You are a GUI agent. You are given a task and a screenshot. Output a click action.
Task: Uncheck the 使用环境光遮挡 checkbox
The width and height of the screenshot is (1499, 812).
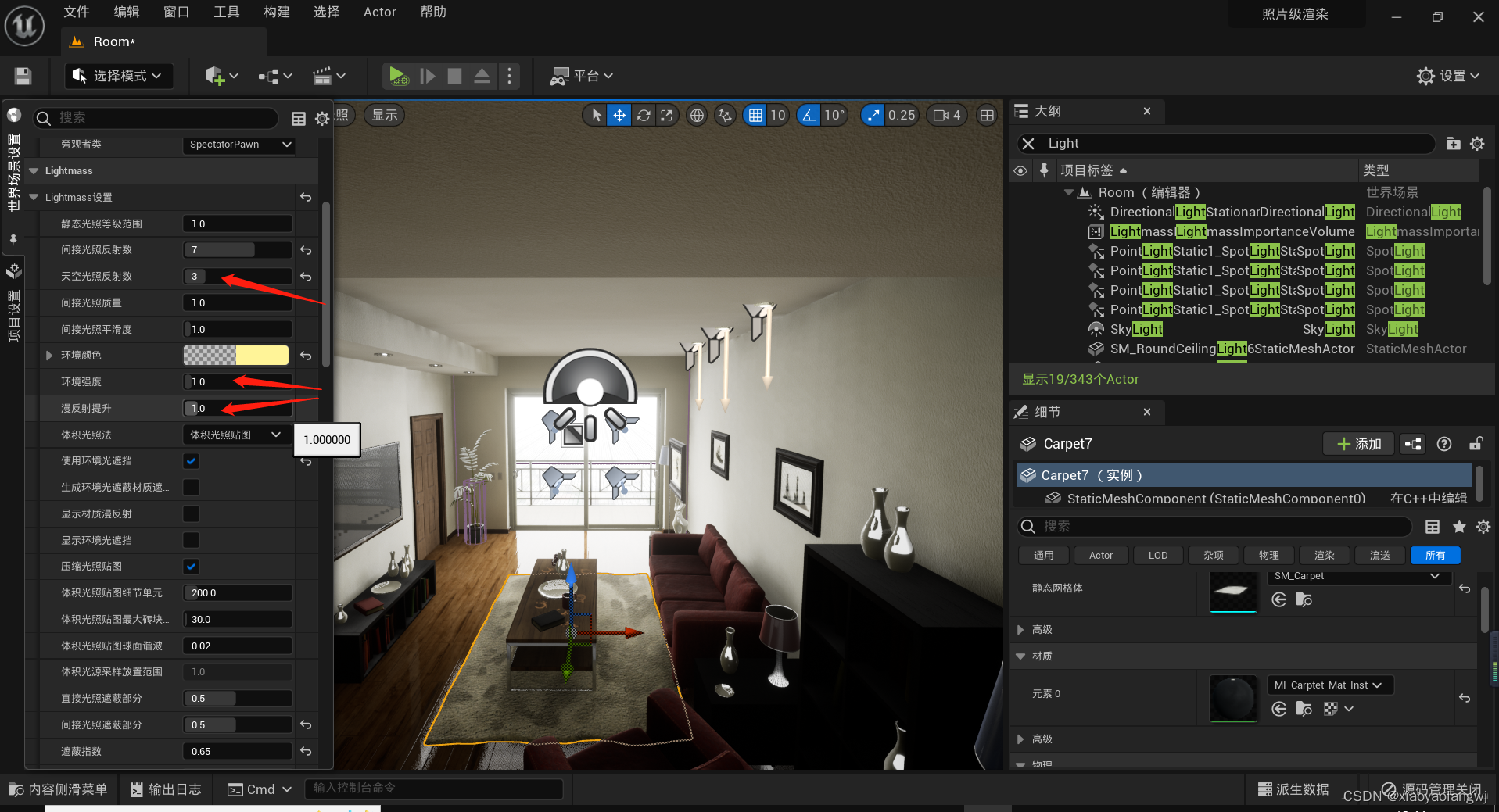tap(192, 461)
